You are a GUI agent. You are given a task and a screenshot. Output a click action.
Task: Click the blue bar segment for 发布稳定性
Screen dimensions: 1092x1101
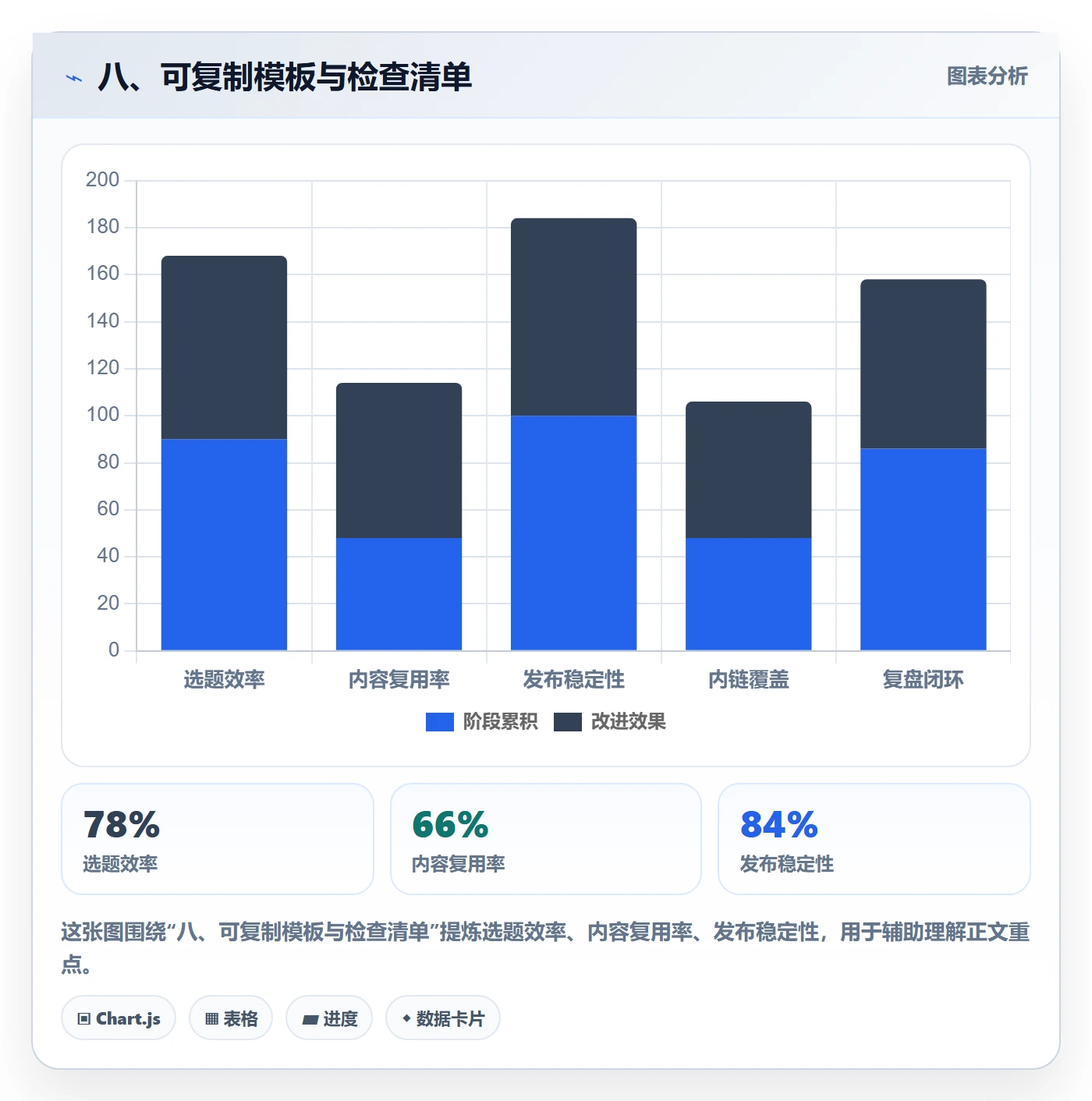(x=573, y=533)
